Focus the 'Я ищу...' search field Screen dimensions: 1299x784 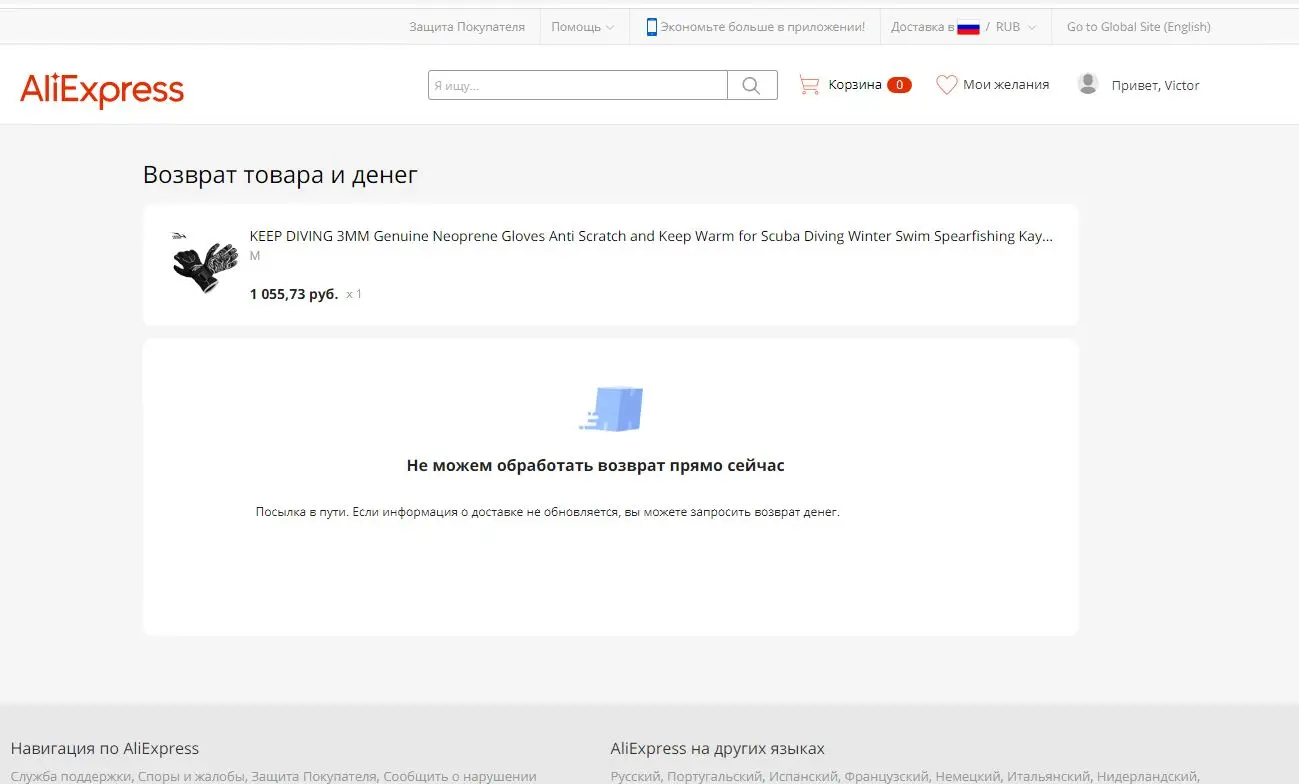tap(578, 85)
